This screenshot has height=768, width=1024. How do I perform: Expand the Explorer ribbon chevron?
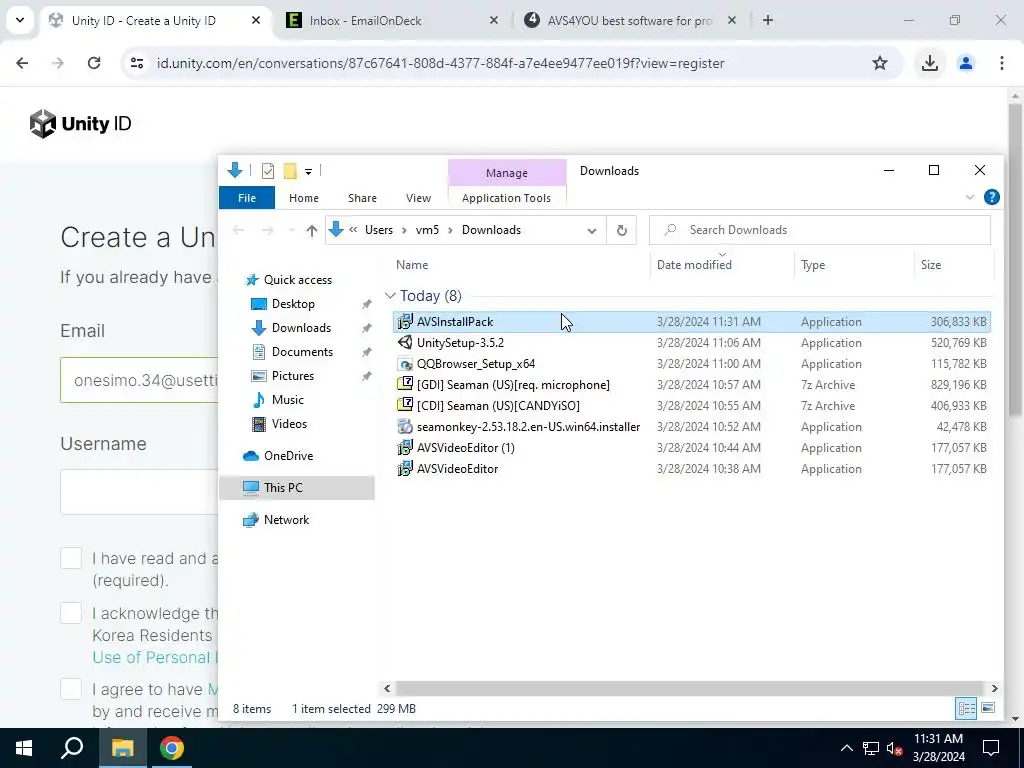point(970,197)
